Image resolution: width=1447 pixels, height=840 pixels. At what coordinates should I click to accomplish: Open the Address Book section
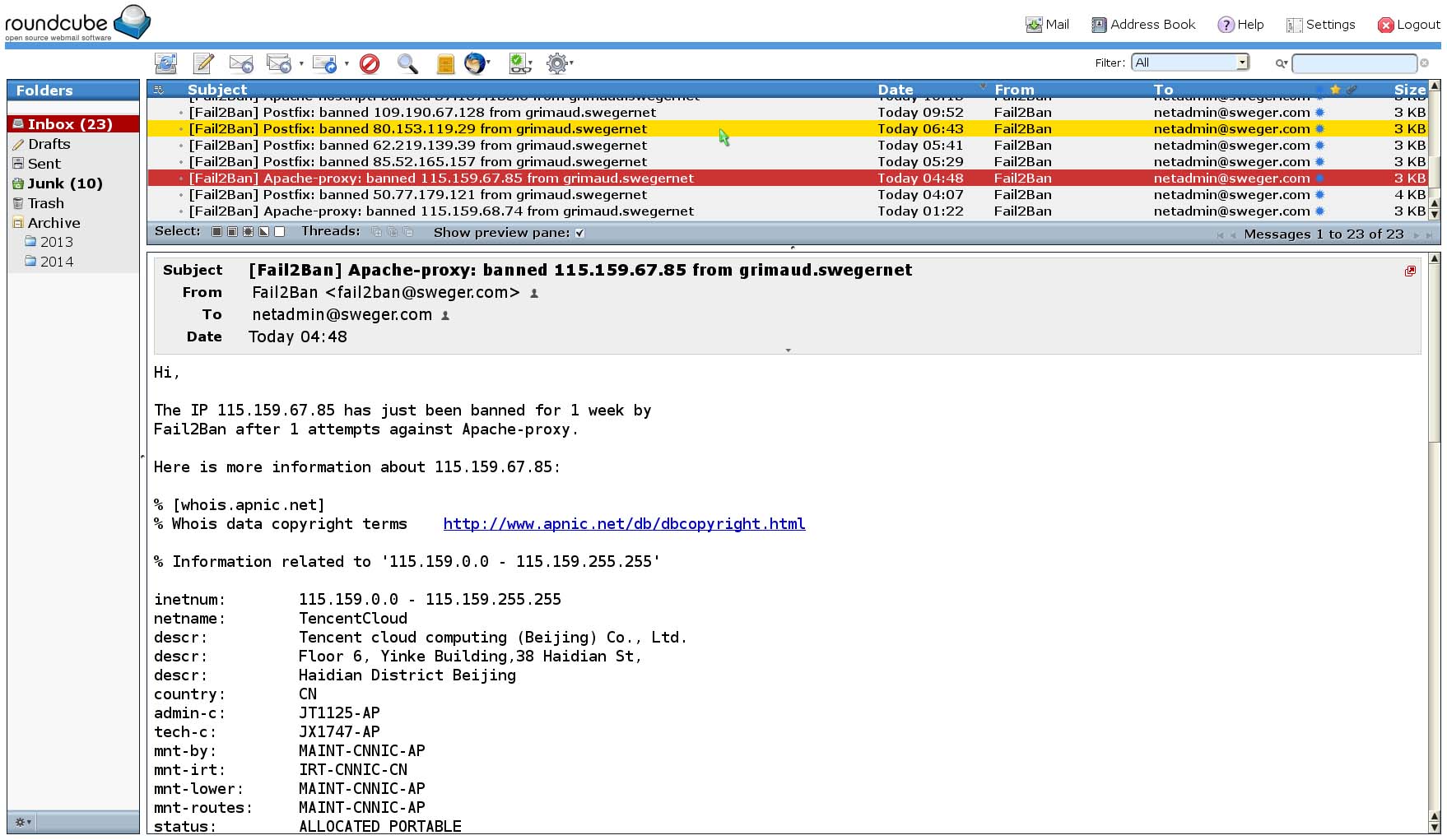pyautogui.click(x=1143, y=25)
